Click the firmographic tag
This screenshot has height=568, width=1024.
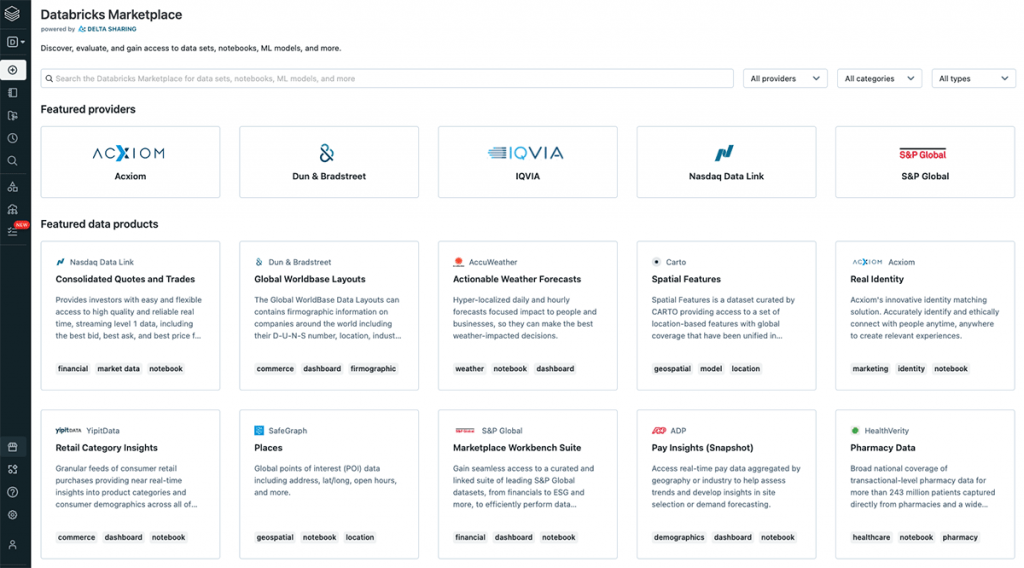373,369
